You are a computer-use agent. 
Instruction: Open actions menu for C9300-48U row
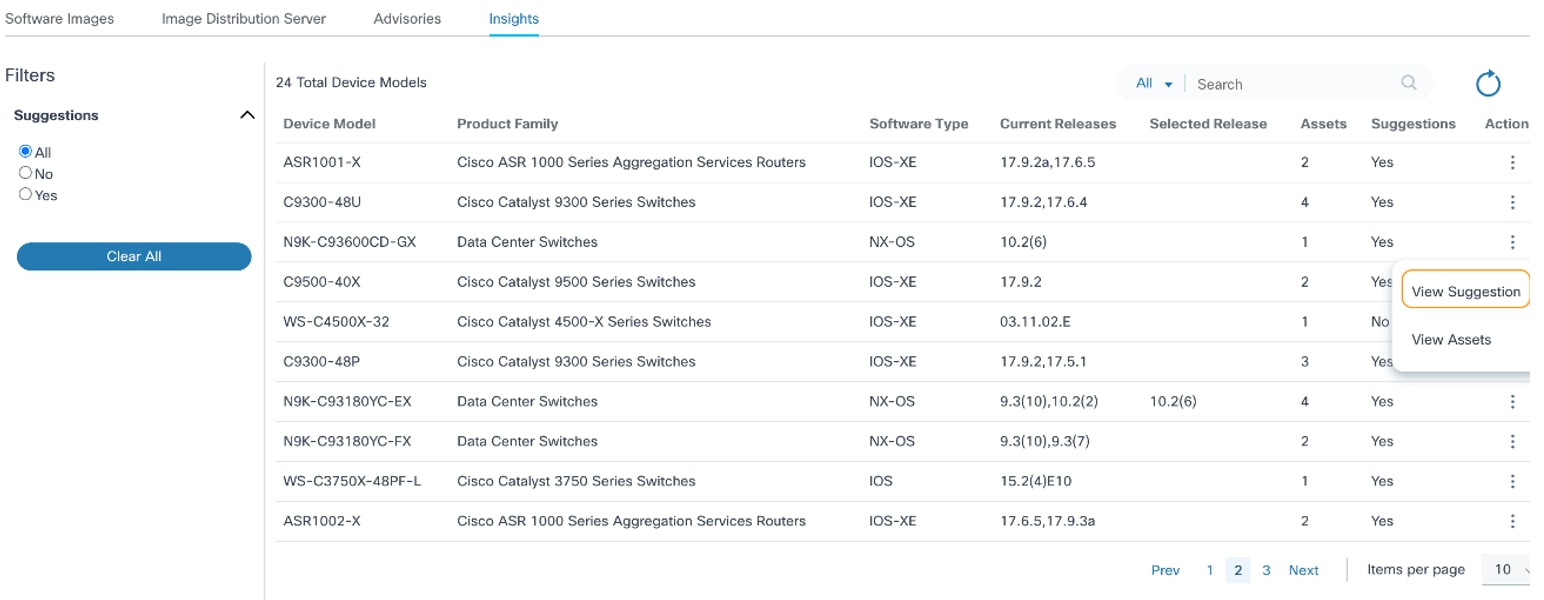pyautogui.click(x=1512, y=202)
